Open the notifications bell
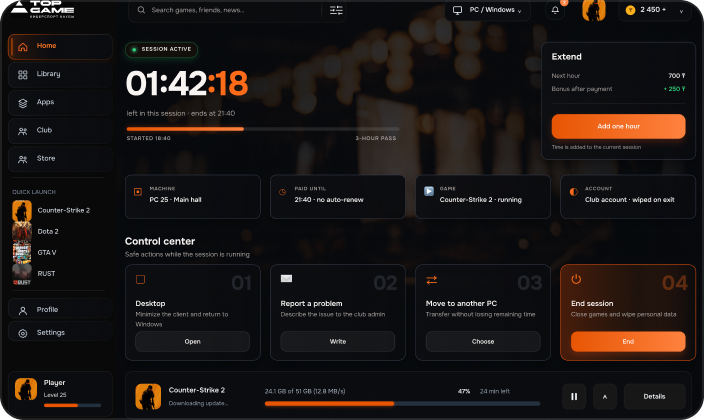The height and width of the screenshot is (420, 704). tap(555, 10)
